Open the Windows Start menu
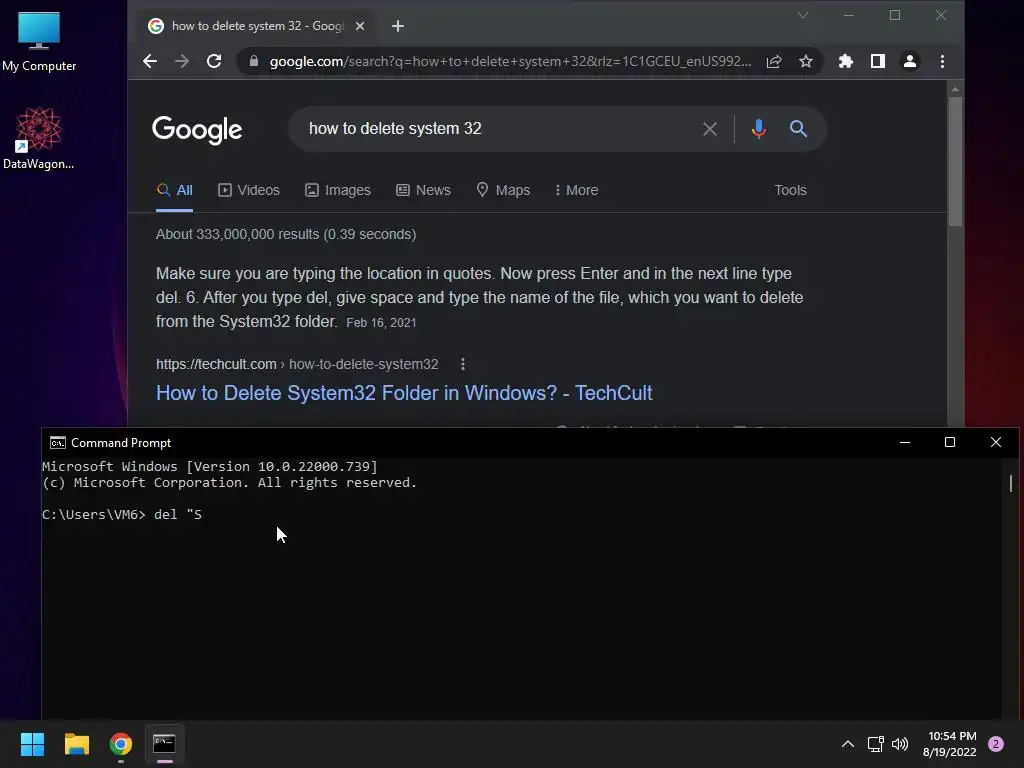 (x=32, y=744)
